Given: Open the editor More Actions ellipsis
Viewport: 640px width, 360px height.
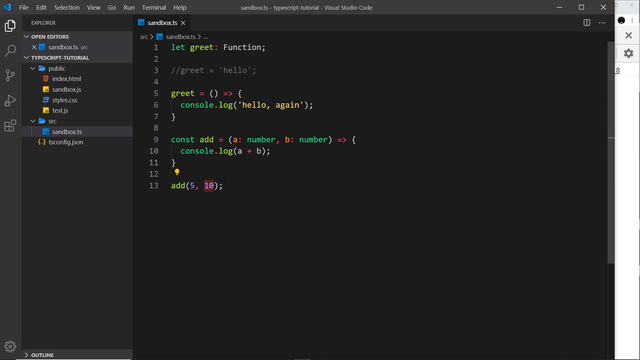Looking at the screenshot, I should pyautogui.click(x=602, y=23).
